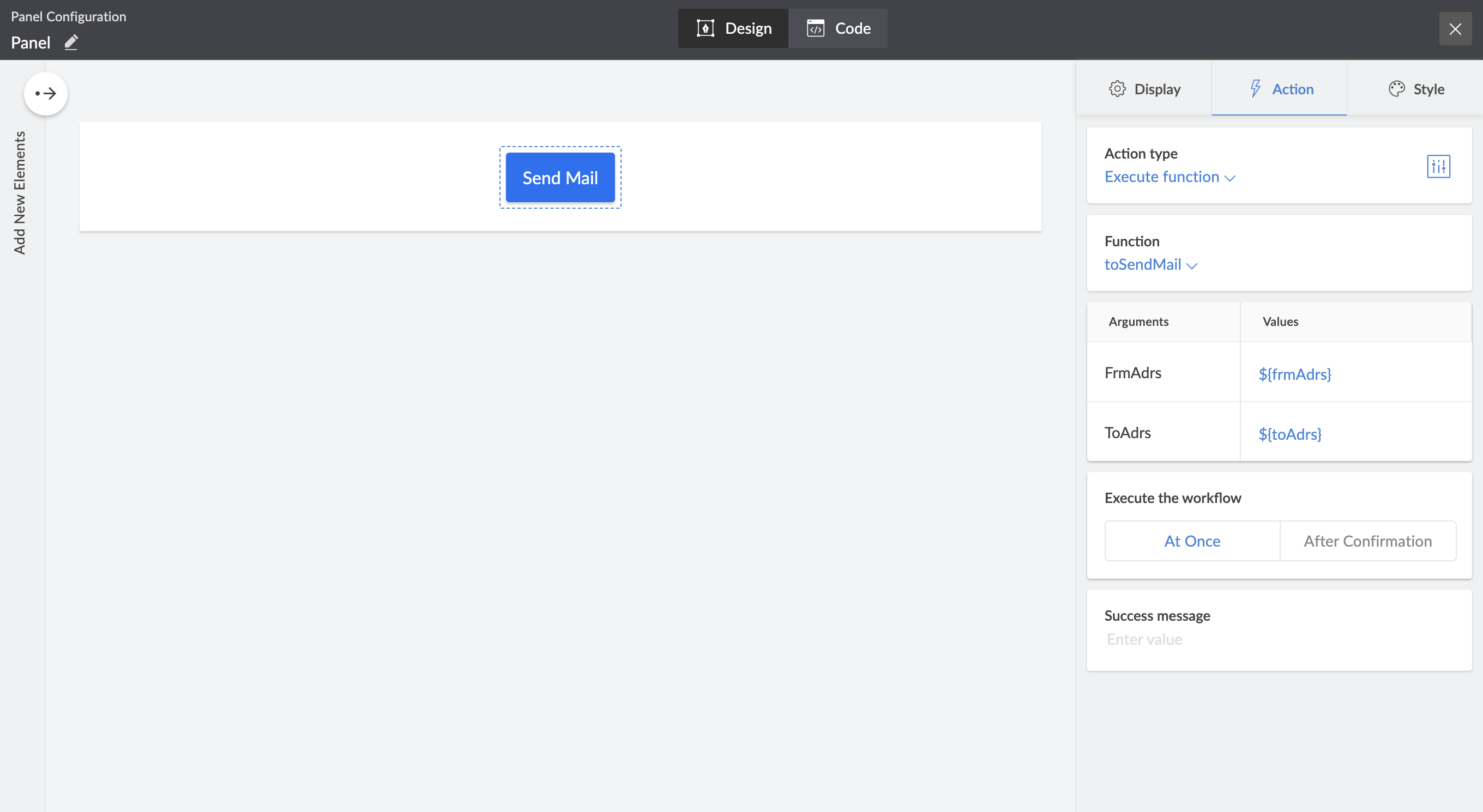The height and width of the screenshot is (812, 1483).
Task: Select At Once workflow execution option
Action: [1192, 541]
